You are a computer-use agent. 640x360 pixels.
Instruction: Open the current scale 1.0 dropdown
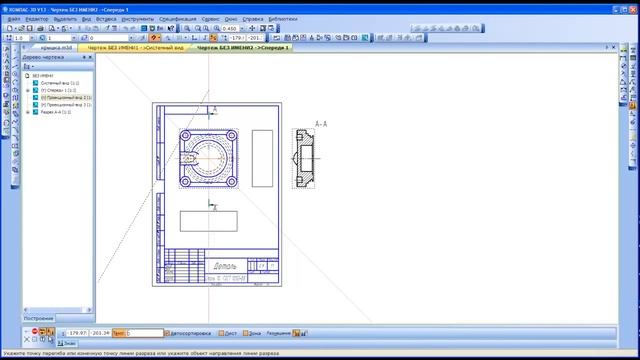click(32, 38)
